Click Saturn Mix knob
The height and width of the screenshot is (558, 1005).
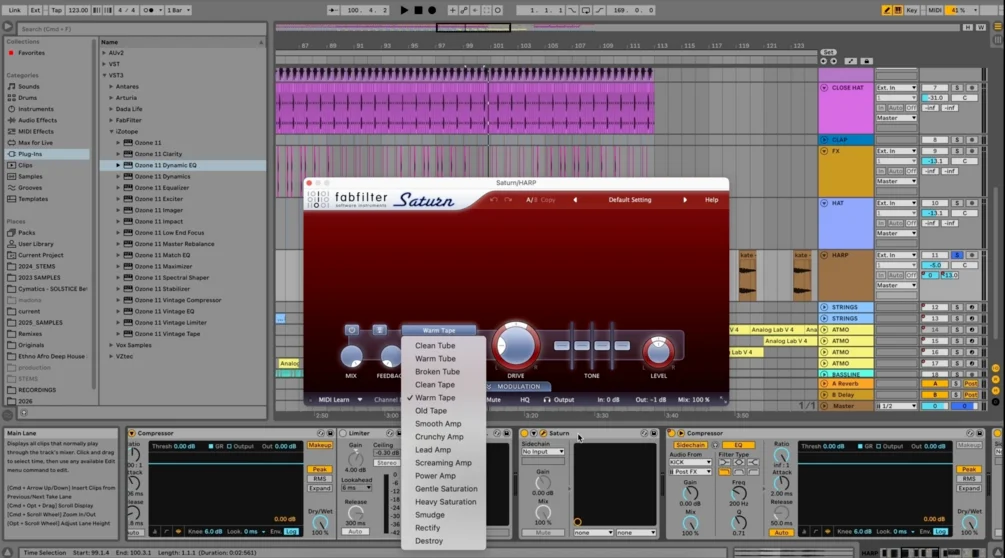pos(351,357)
